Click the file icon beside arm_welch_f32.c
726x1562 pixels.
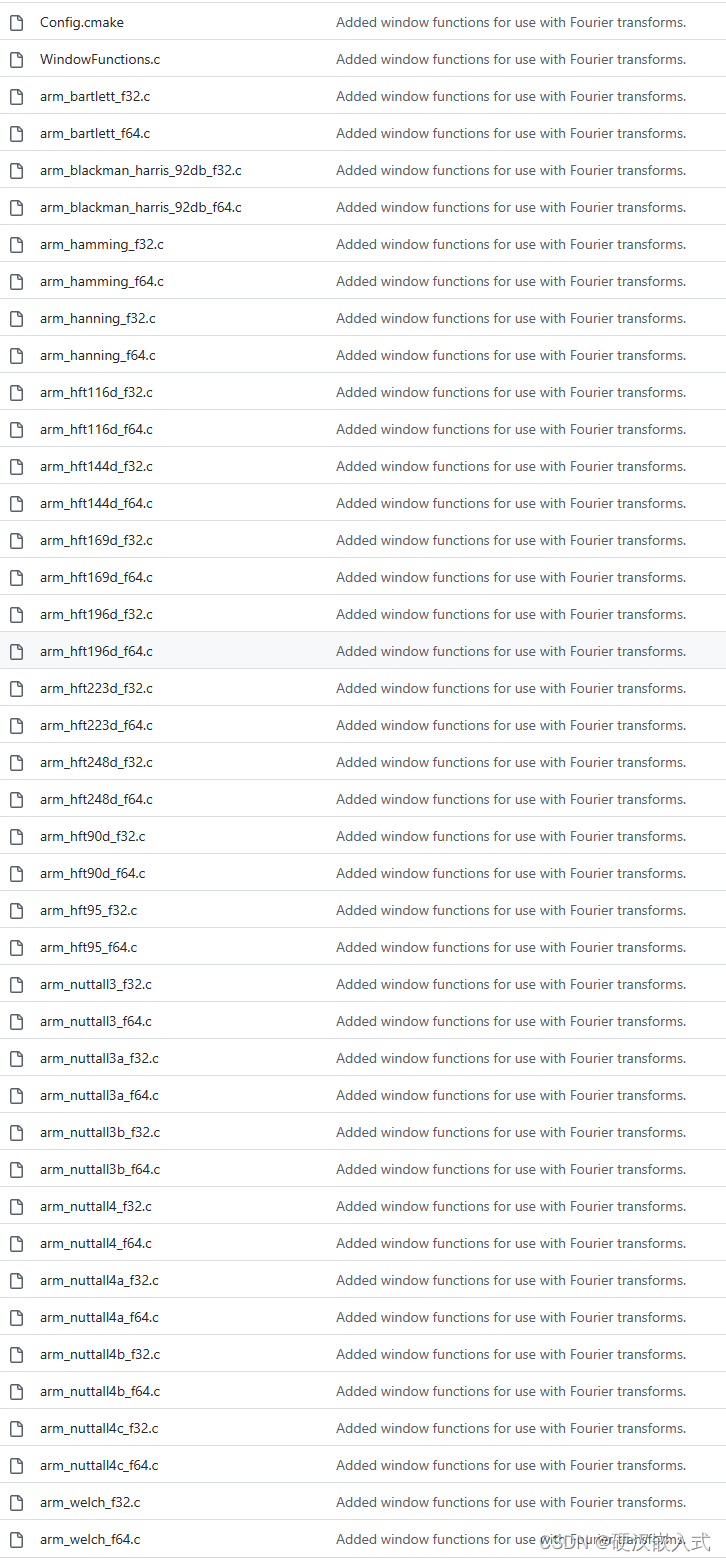[16, 1502]
